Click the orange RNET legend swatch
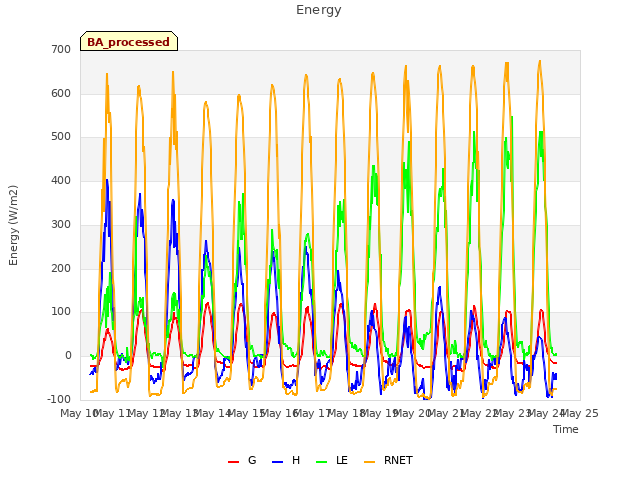Image resolution: width=640 pixels, height=480 pixels. 369,462
